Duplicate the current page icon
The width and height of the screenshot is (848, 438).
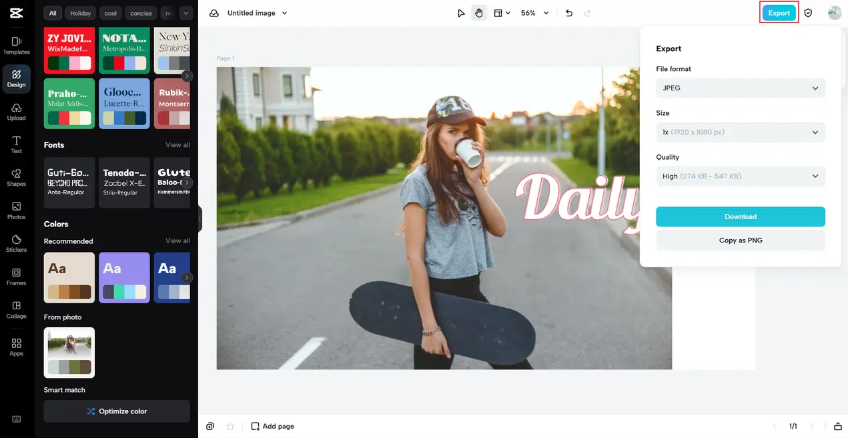click(210, 426)
